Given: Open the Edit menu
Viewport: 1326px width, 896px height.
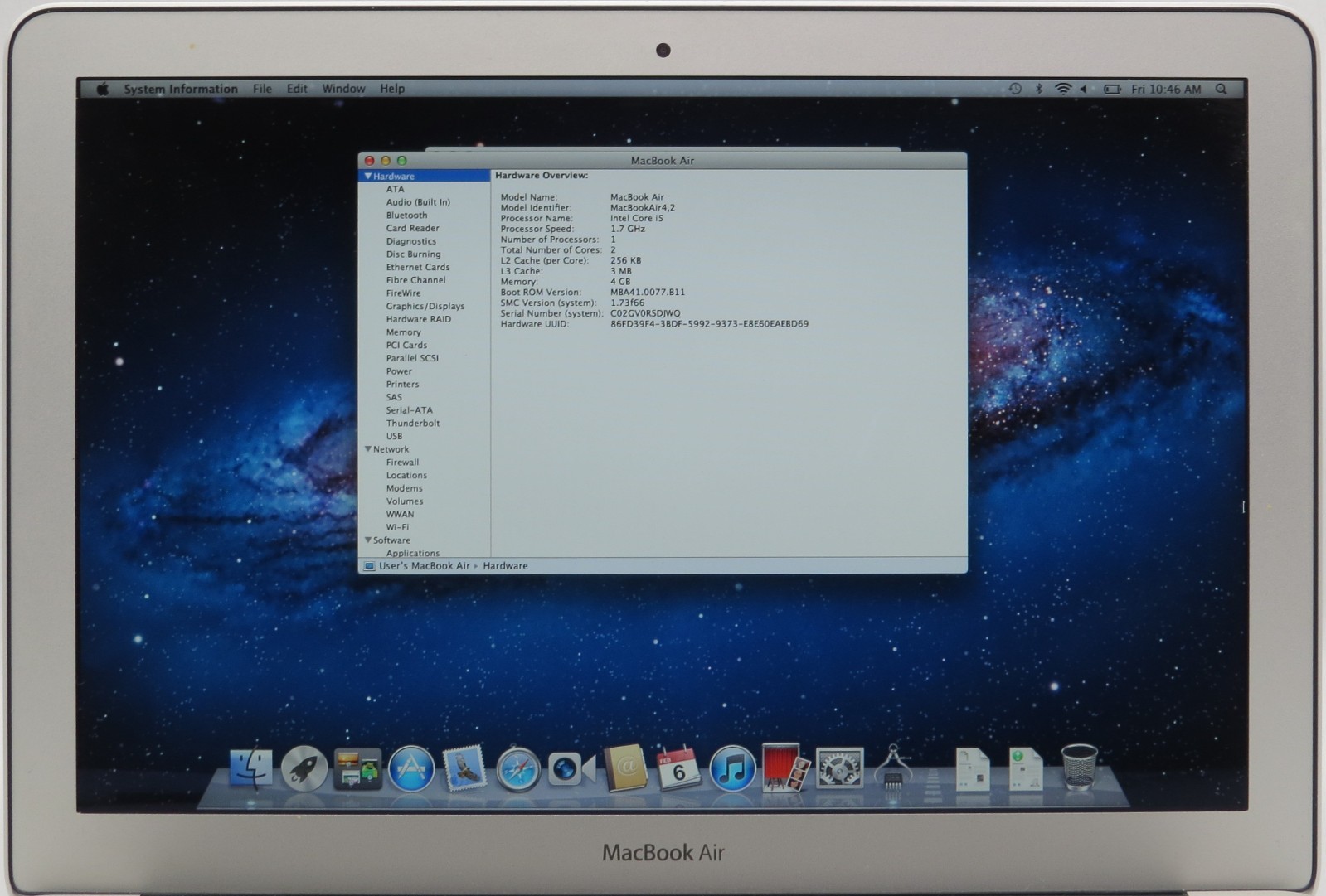Looking at the screenshot, I should (297, 89).
